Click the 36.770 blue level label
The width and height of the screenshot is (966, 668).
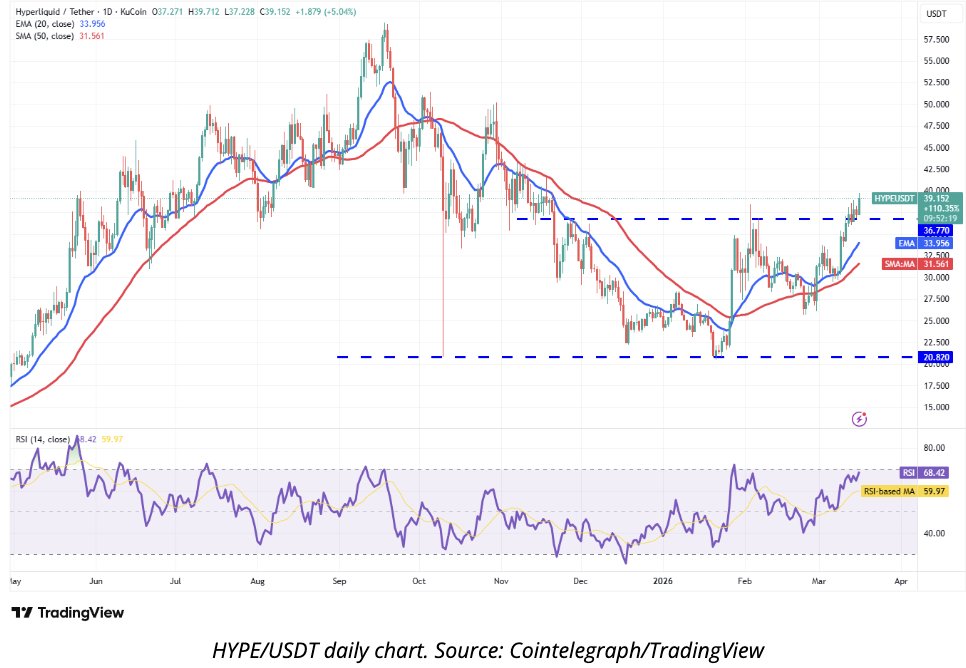936,230
